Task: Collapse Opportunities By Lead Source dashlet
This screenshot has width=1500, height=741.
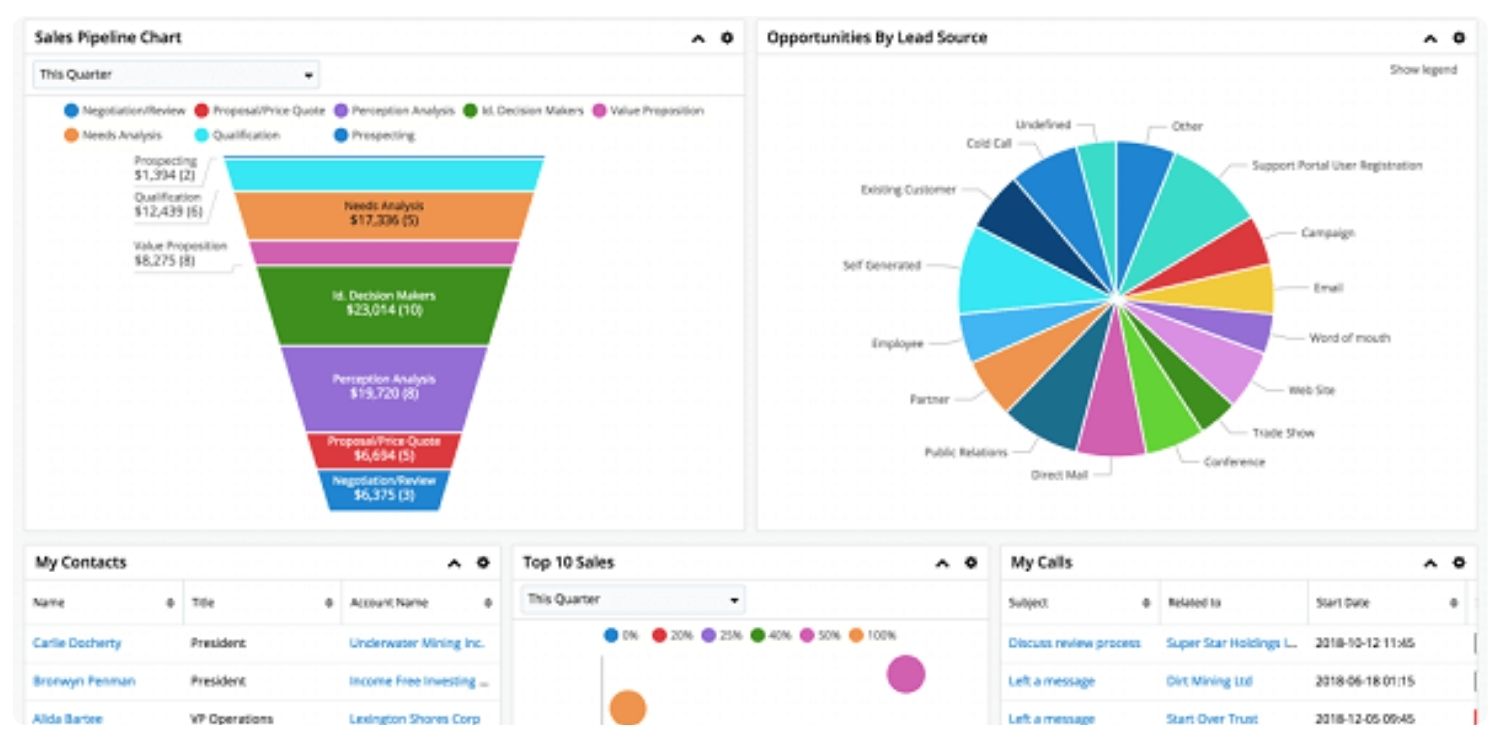Action: pyautogui.click(x=1430, y=38)
